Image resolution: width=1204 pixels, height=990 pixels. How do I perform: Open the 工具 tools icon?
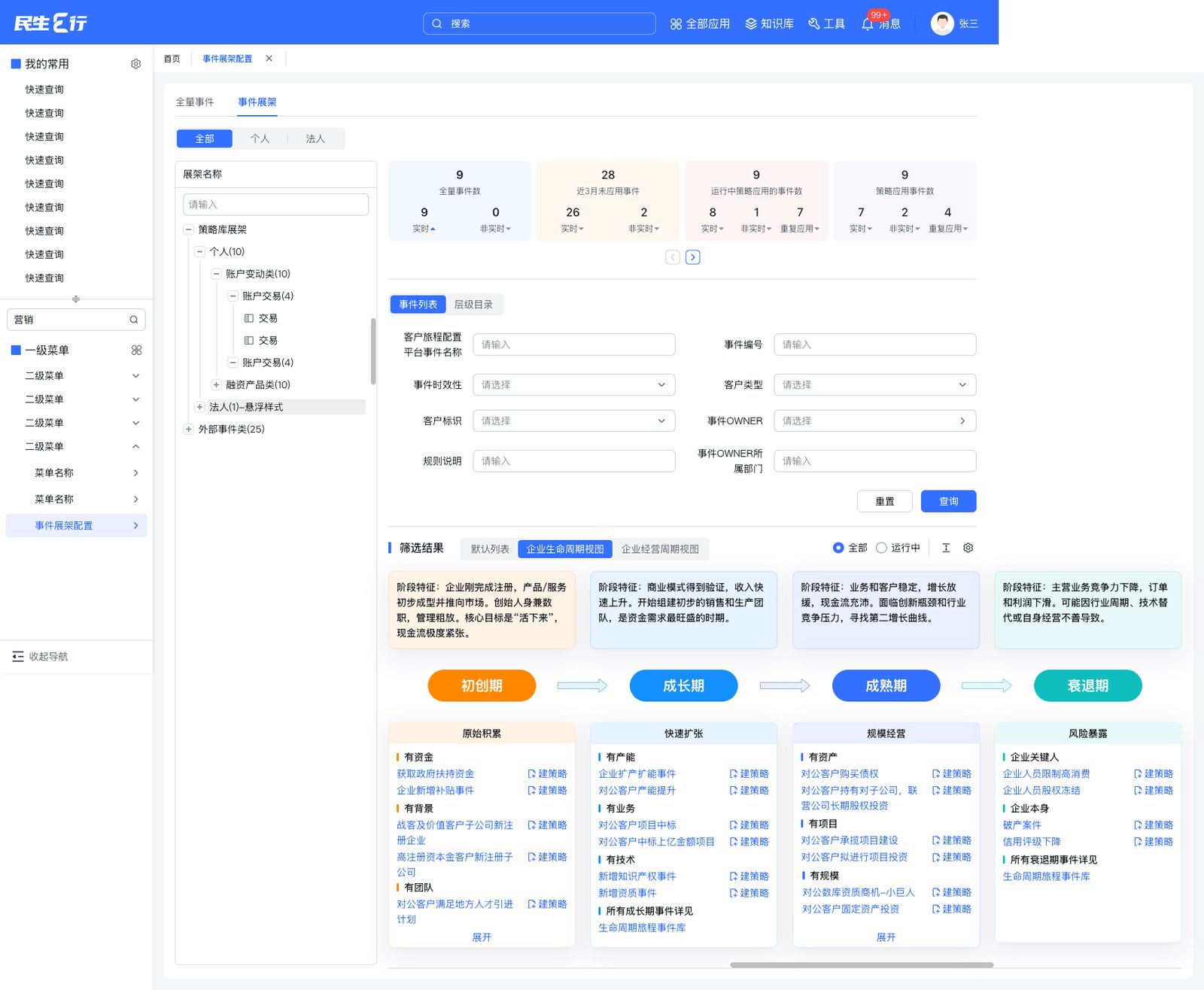[813, 24]
